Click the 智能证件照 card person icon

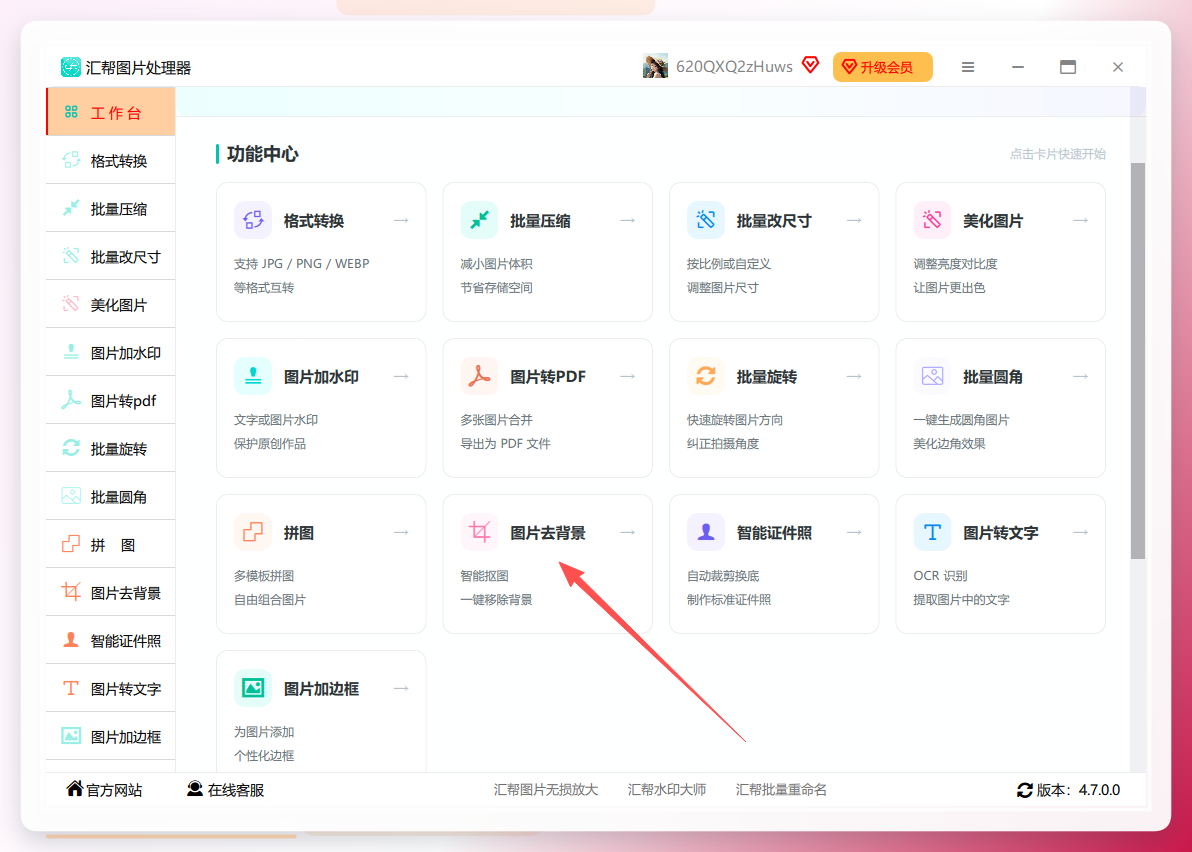(x=706, y=532)
